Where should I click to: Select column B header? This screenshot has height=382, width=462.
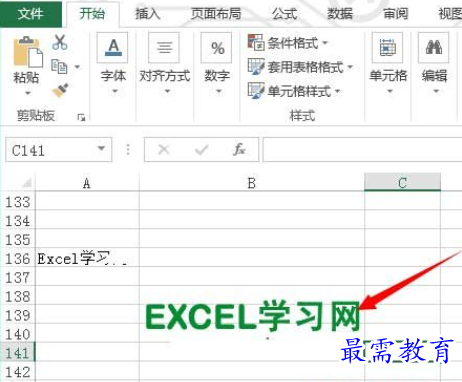click(x=252, y=183)
